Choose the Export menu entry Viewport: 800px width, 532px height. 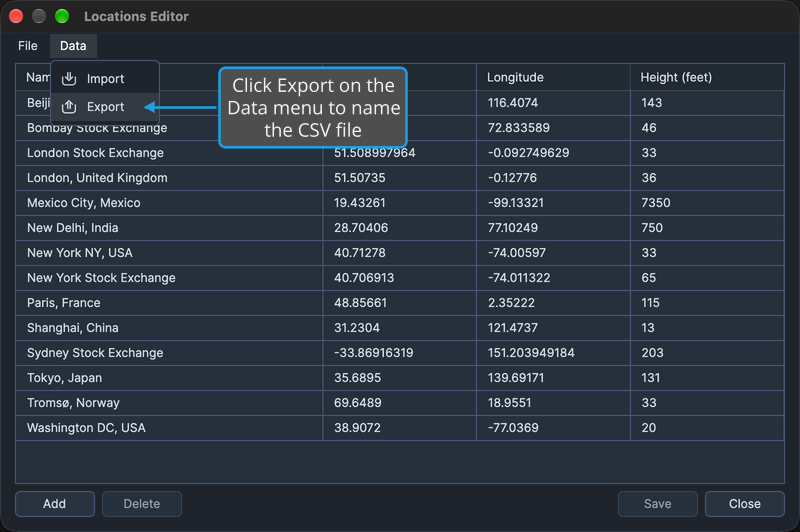[x=105, y=107]
